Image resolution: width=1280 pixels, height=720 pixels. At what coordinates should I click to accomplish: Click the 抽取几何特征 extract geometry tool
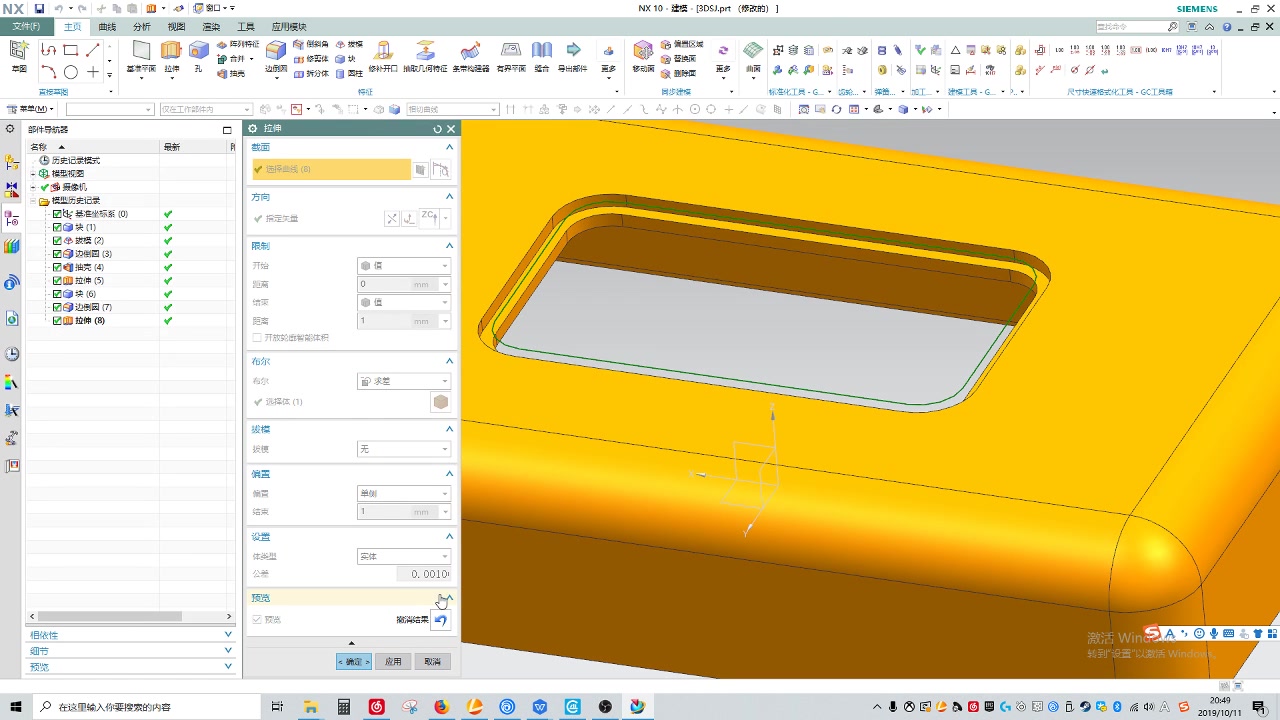click(425, 56)
